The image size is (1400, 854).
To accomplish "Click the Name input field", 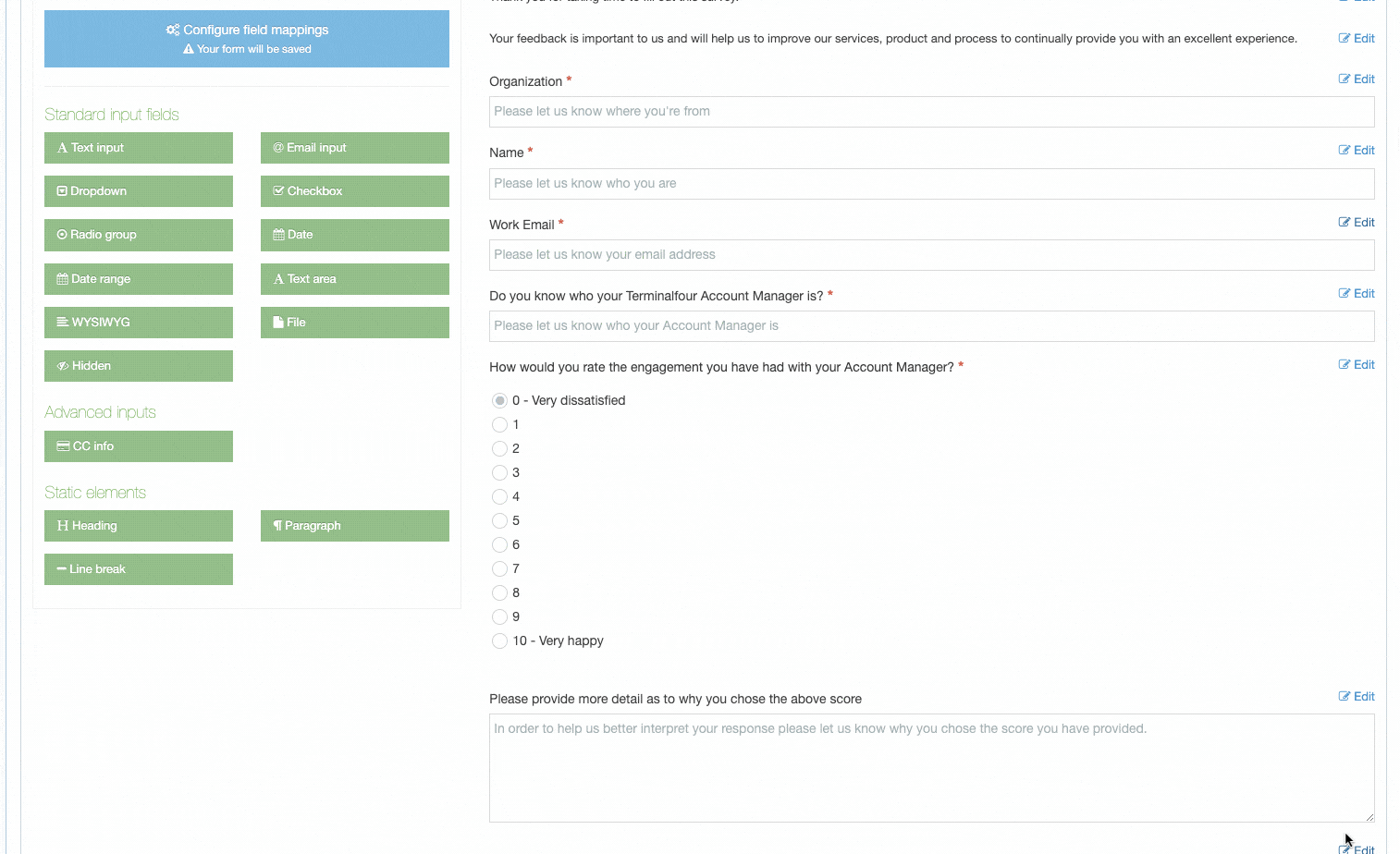I will 931,184.
